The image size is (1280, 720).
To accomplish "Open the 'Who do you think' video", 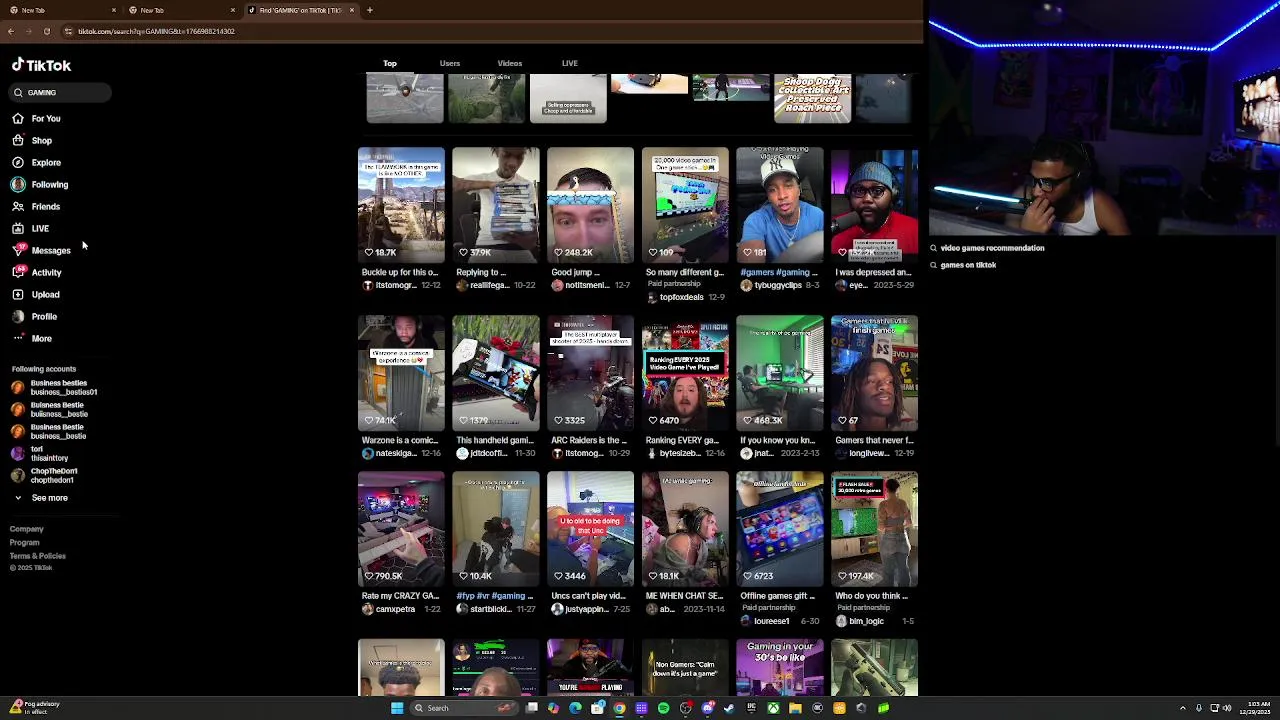I will point(874,529).
